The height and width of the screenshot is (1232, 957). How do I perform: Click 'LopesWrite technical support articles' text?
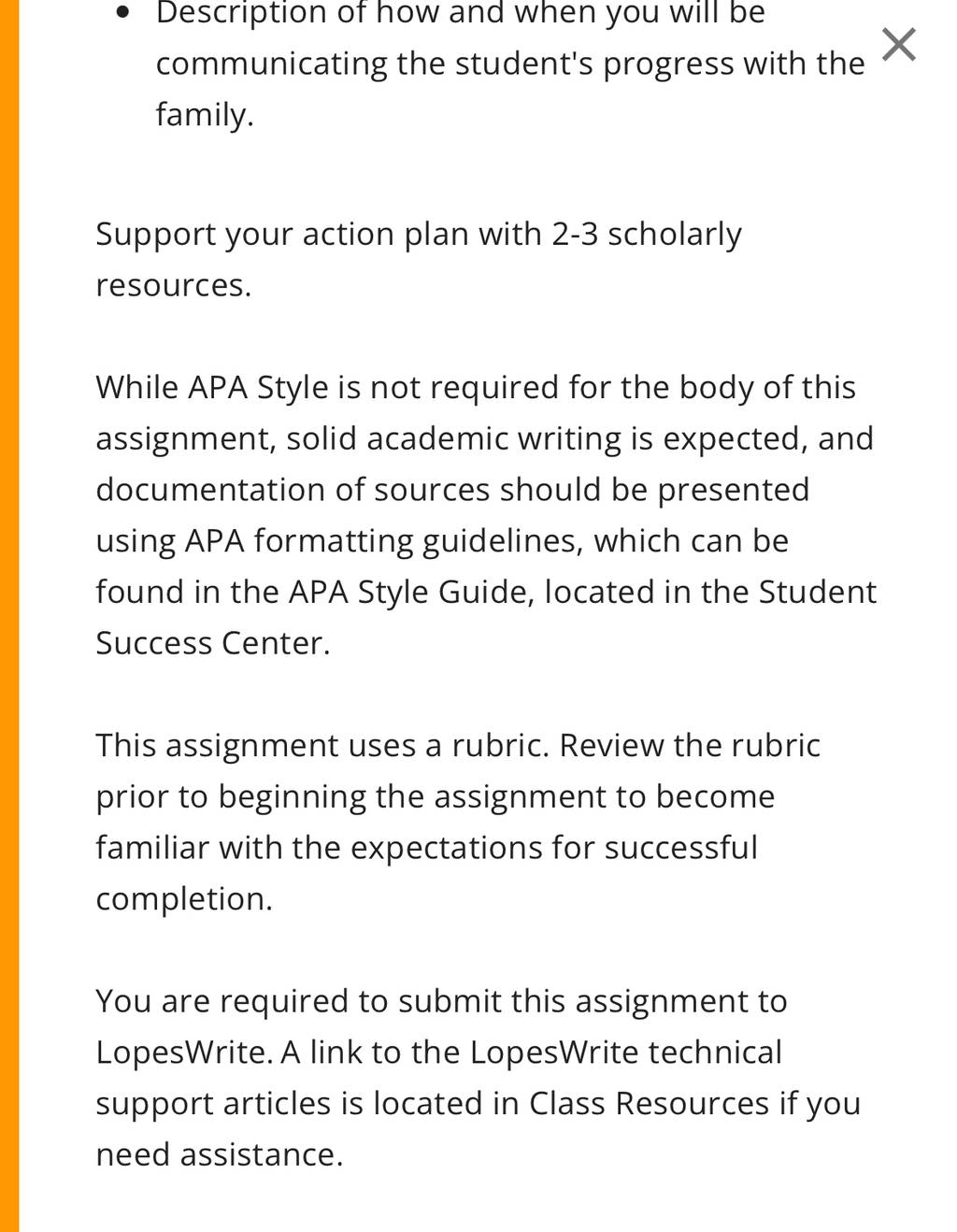pos(439,1078)
